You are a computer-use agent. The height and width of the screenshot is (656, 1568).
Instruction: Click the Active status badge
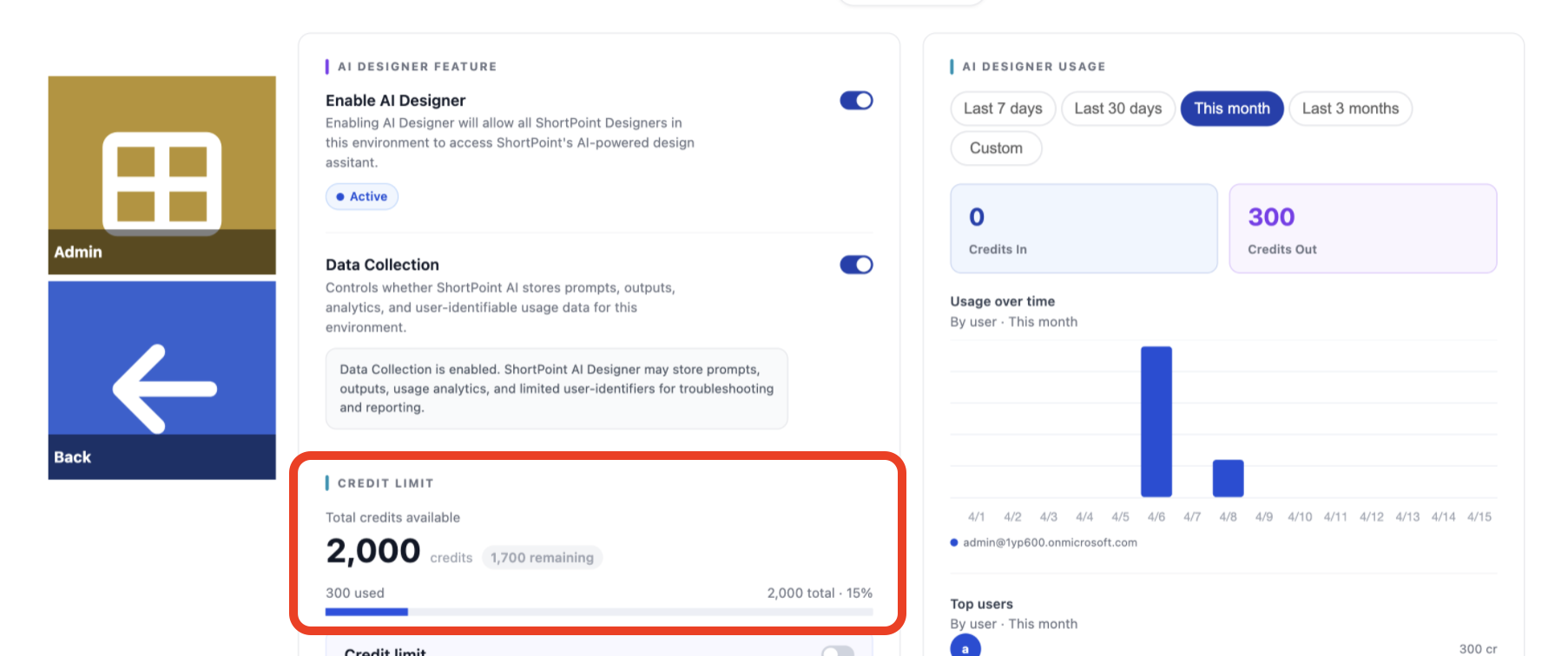pyautogui.click(x=362, y=197)
